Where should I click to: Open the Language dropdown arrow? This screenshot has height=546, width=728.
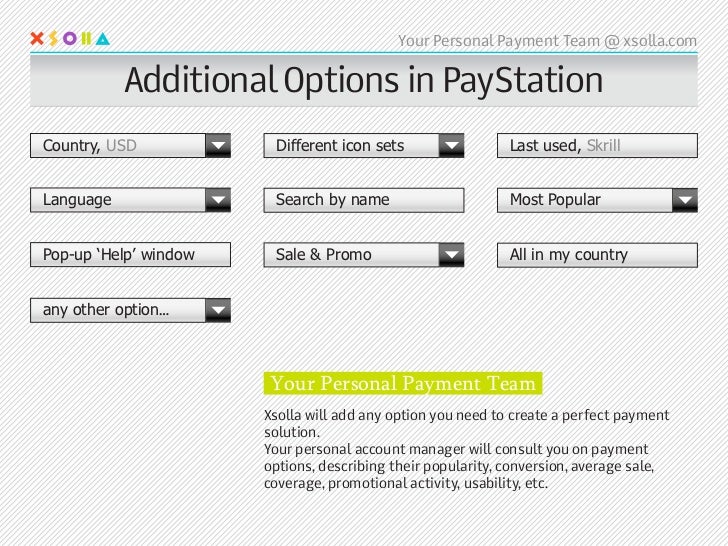coord(218,200)
